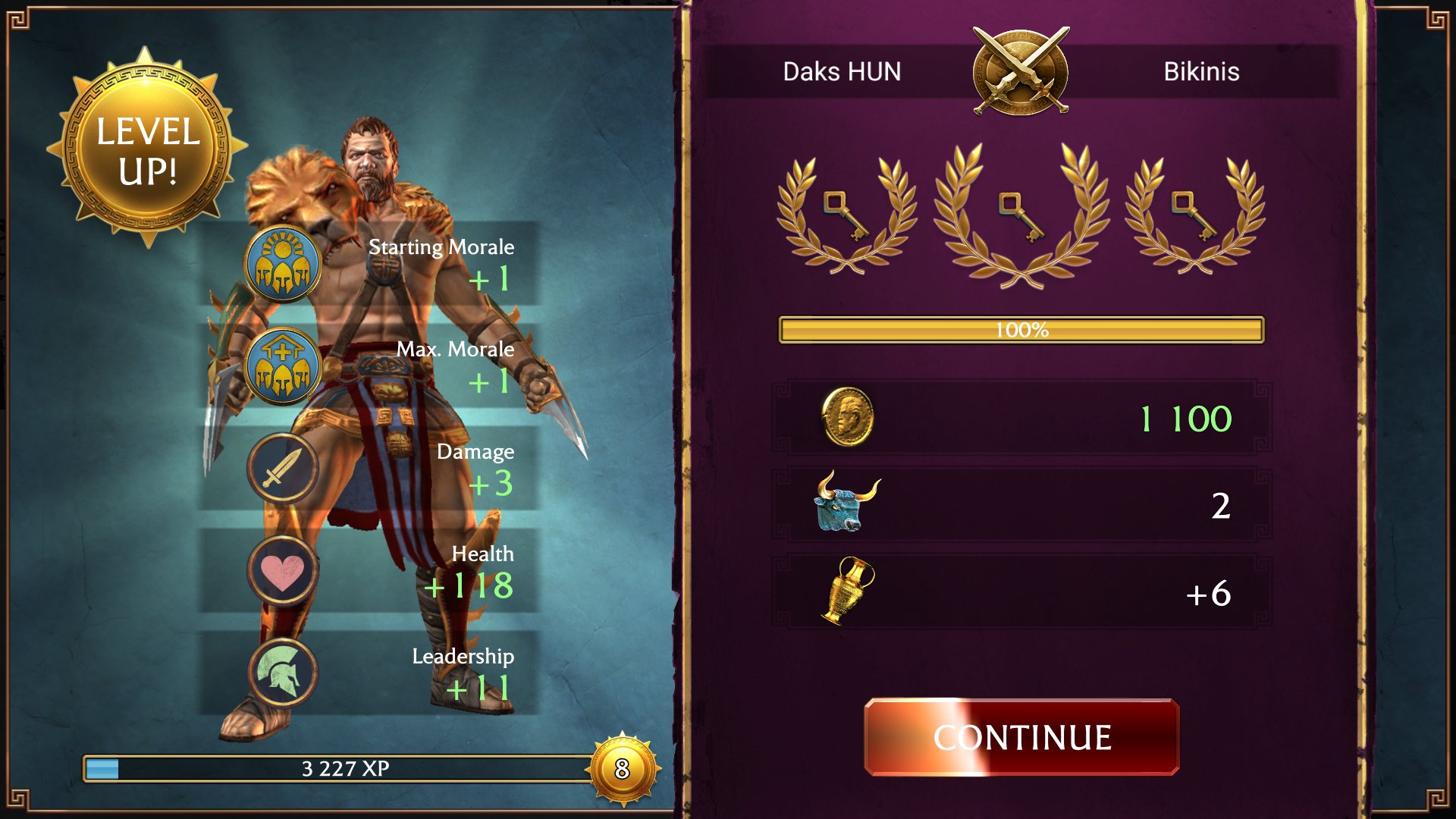Click the LEVEL UP! gold medallion
Viewport: 1456px width, 819px height.
click(147, 147)
